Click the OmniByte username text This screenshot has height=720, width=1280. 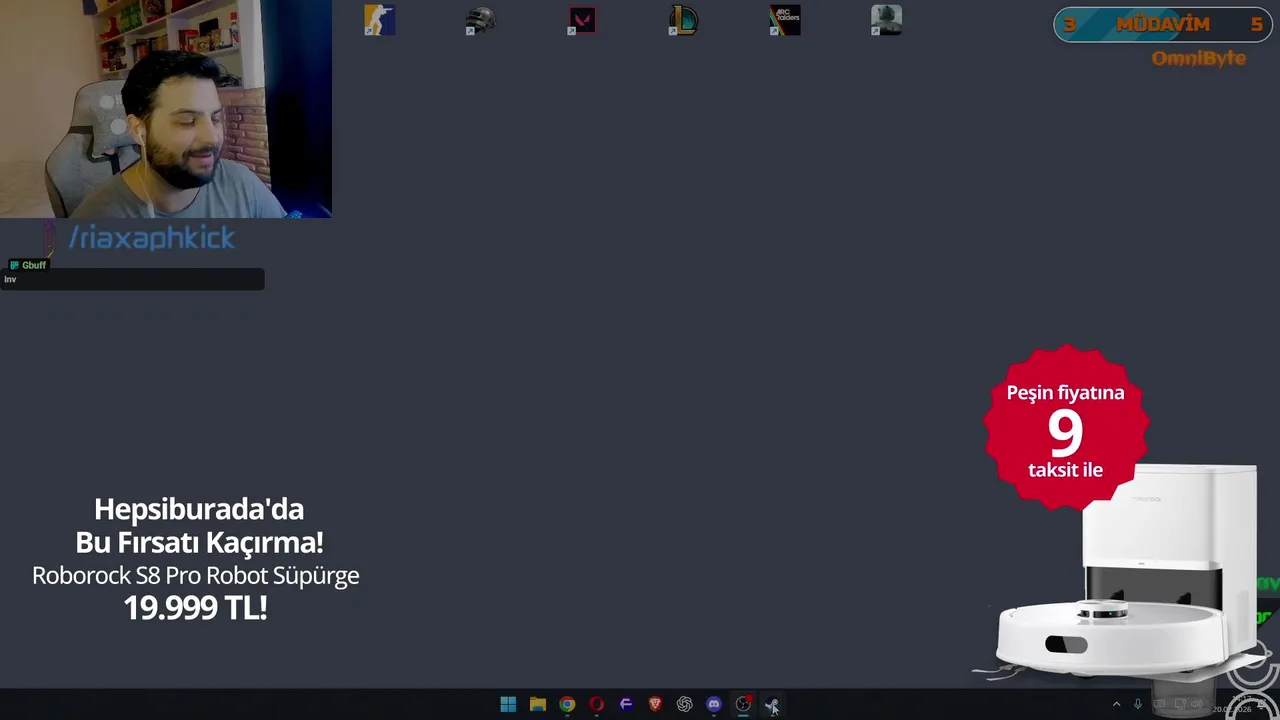(1198, 58)
